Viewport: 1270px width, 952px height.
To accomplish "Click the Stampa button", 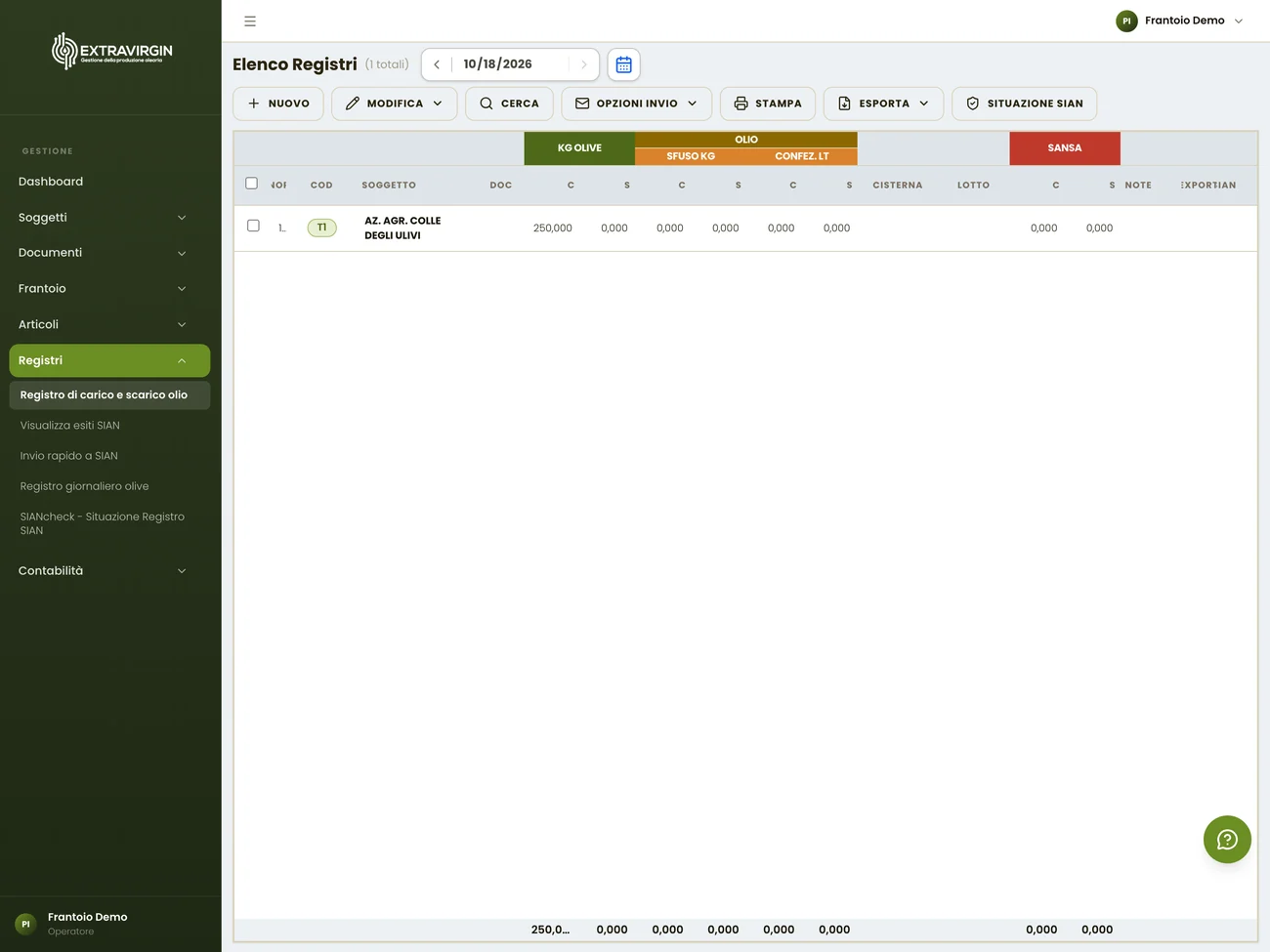I will tap(768, 103).
